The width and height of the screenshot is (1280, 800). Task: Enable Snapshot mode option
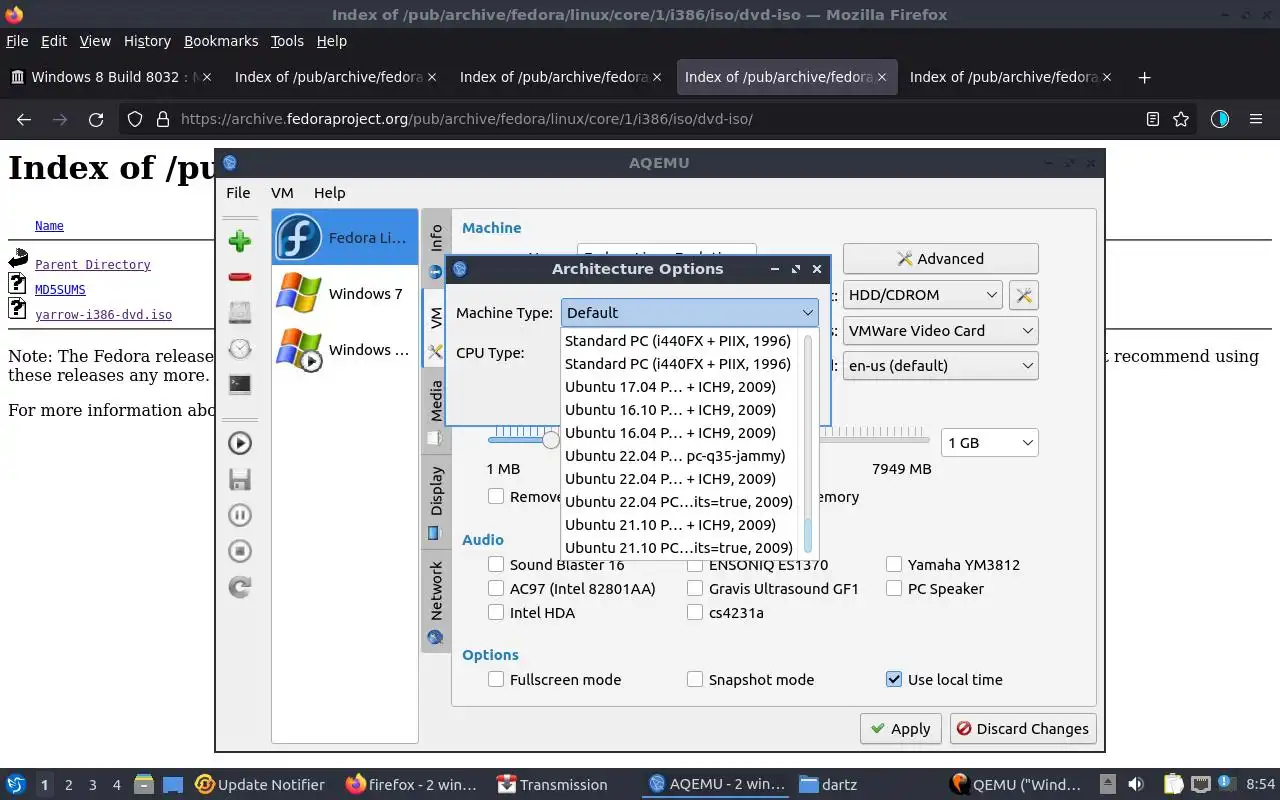pos(695,679)
